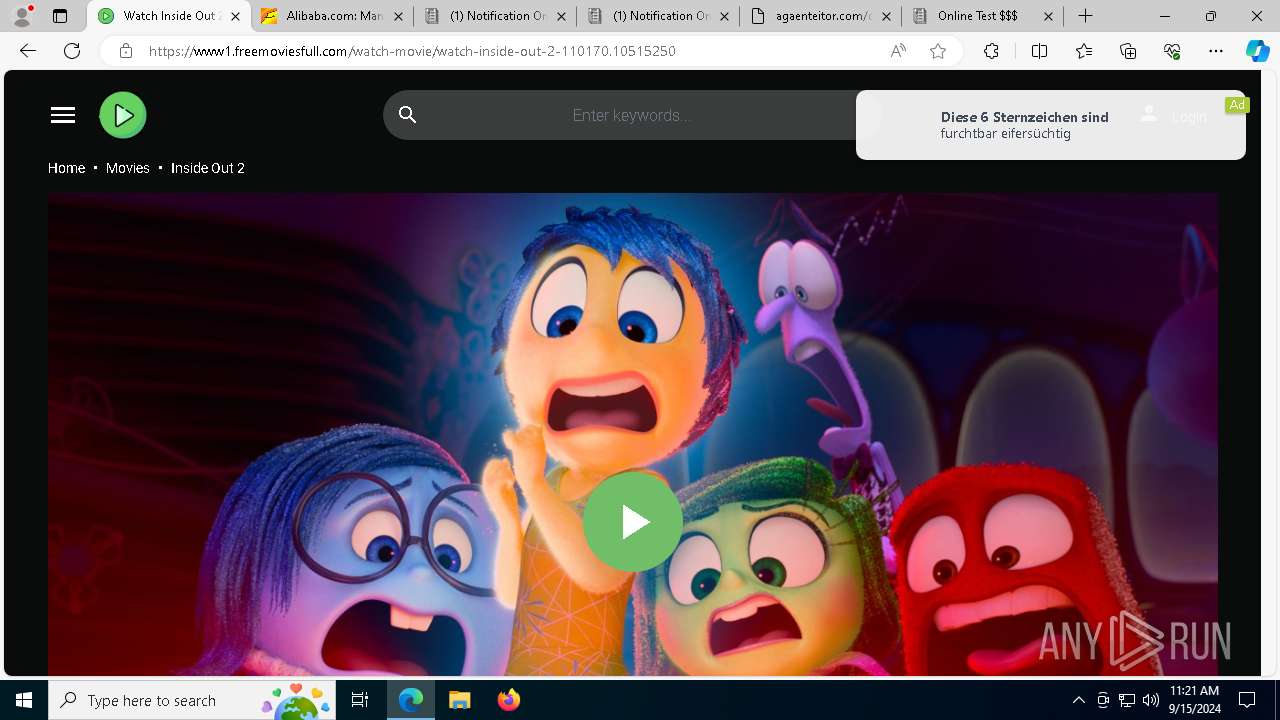Open the Extensions puzzle icon
This screenshot has height=720, width=1280.
(991, 51)
